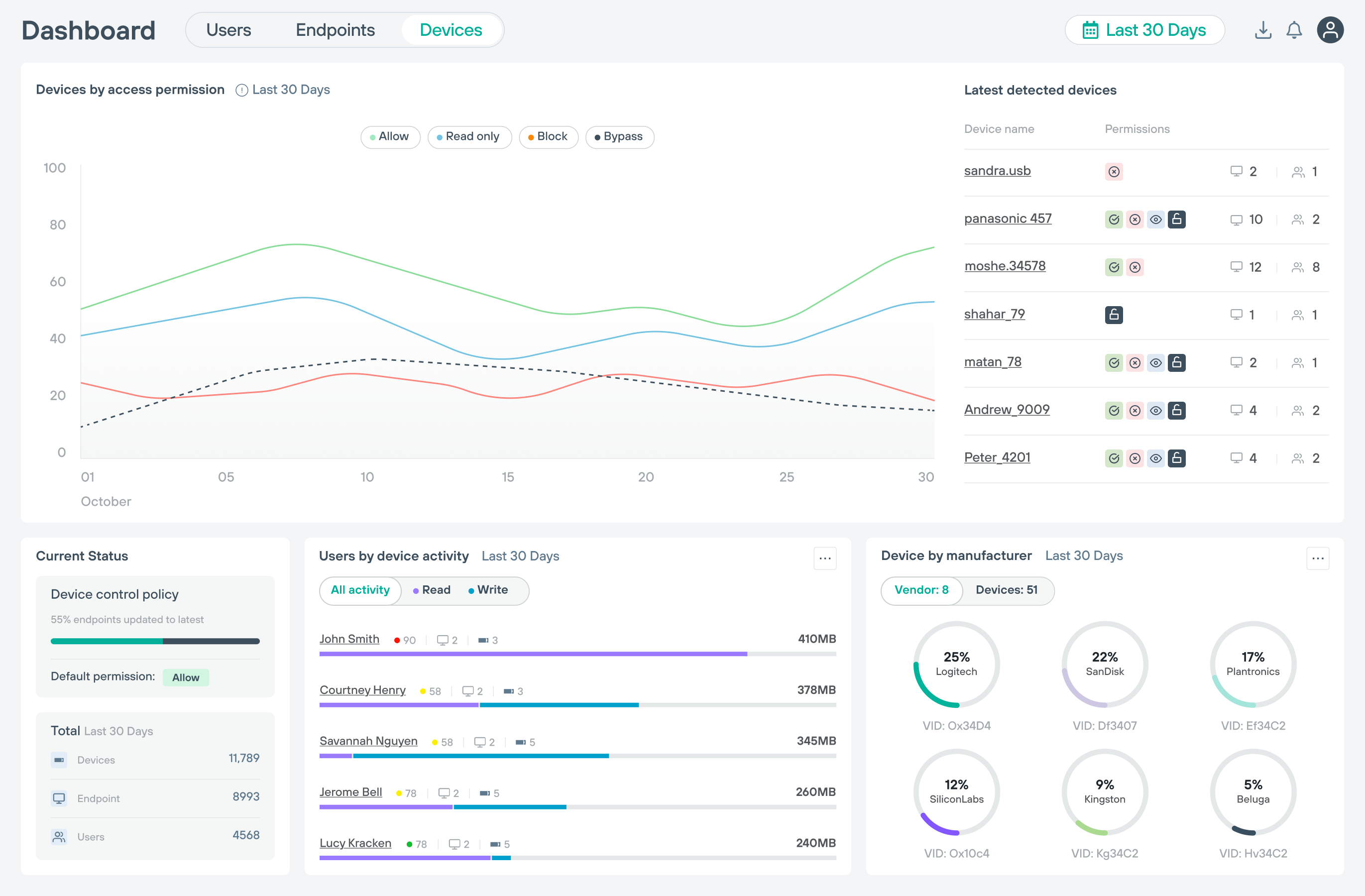The width and height of the screenshot is (1365, 896).
Task: Open the Andrew_9009 device link
Action: click(1006, 410)
